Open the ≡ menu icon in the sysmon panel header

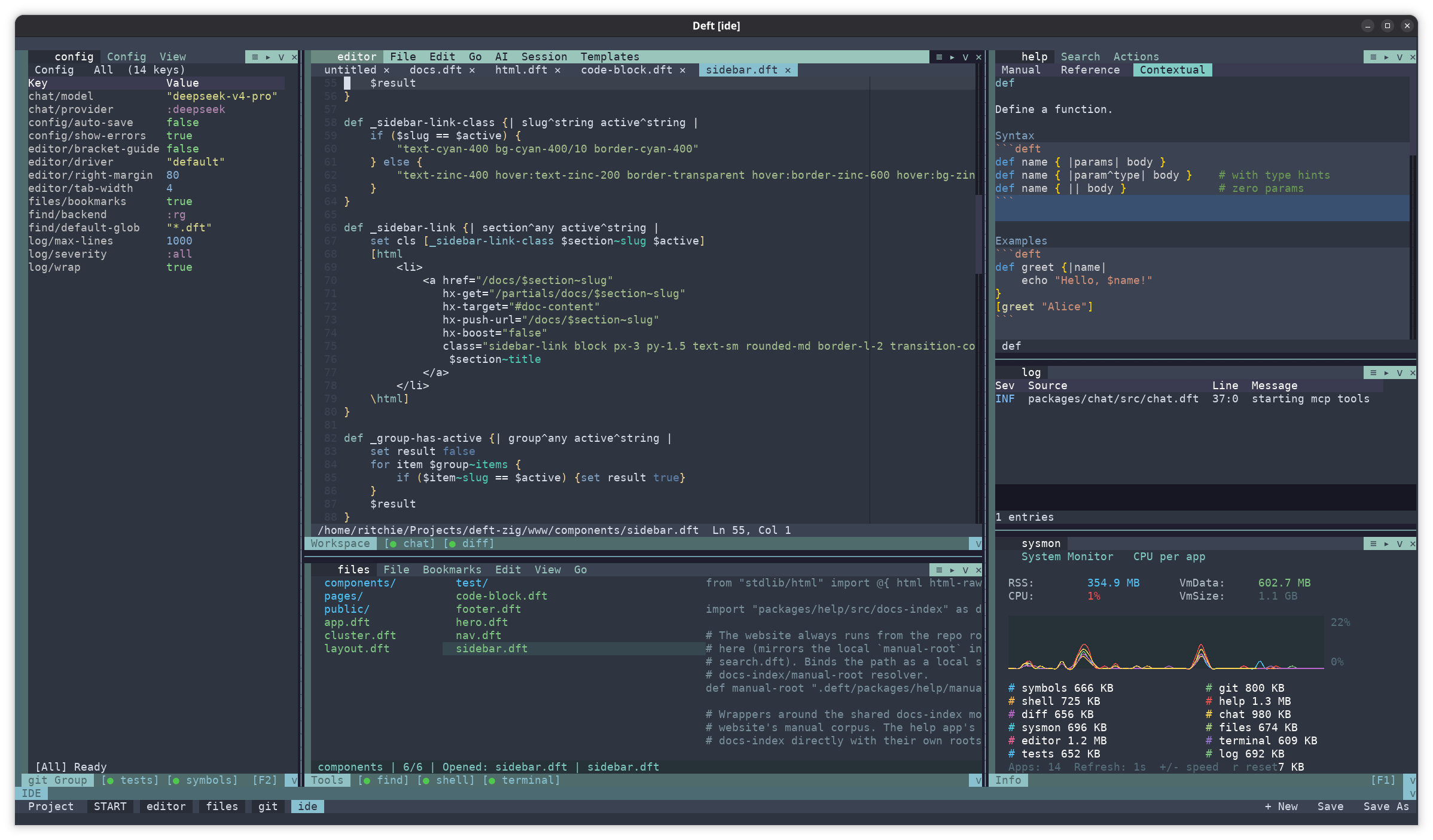coord(1373,543)
